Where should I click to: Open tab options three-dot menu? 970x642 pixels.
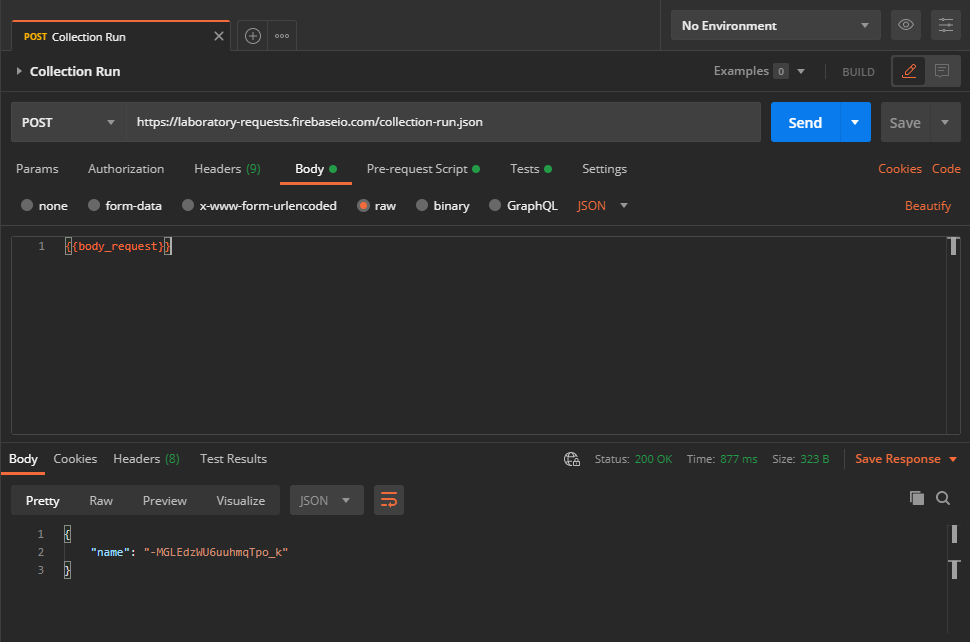tap(282, 36)
